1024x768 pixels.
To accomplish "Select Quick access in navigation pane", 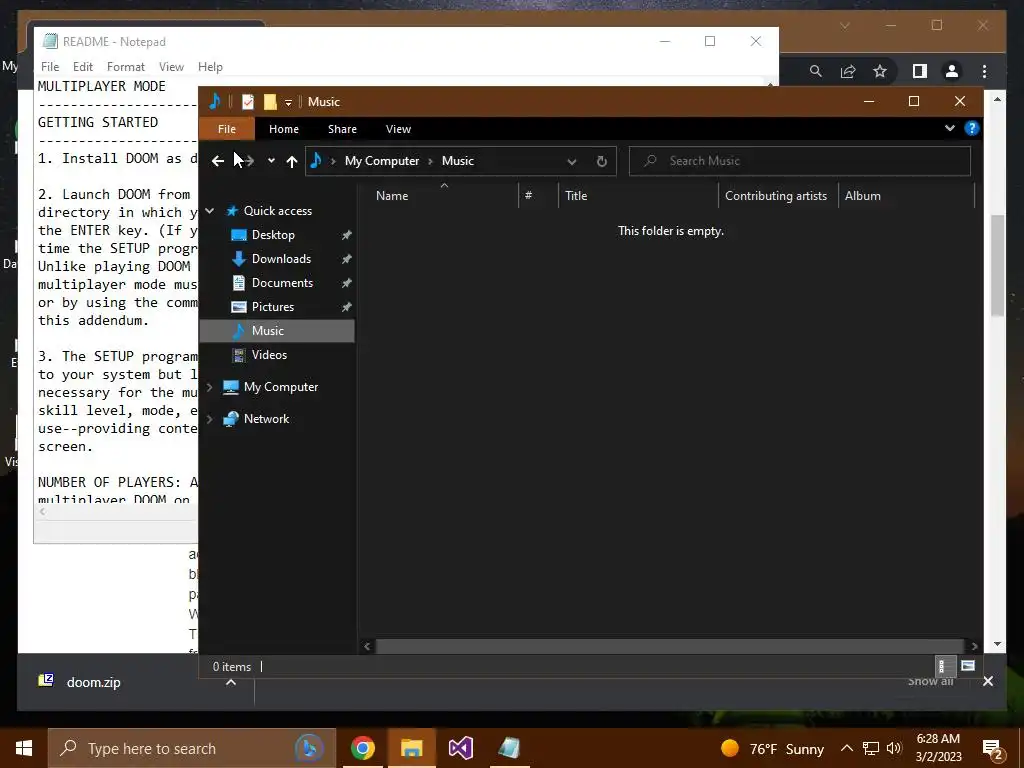I will pyautogui.click(x=278, y=211).
